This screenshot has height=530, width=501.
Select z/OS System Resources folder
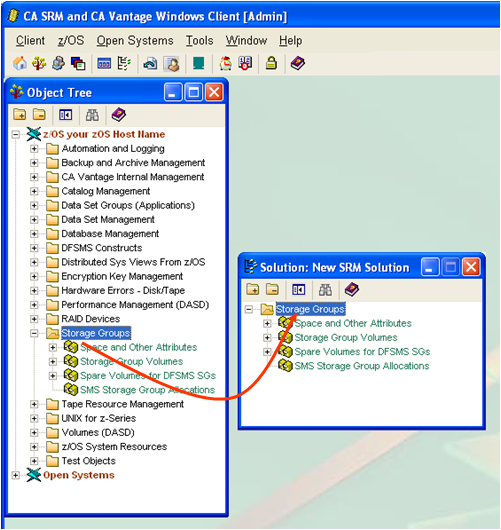[114, 447]
